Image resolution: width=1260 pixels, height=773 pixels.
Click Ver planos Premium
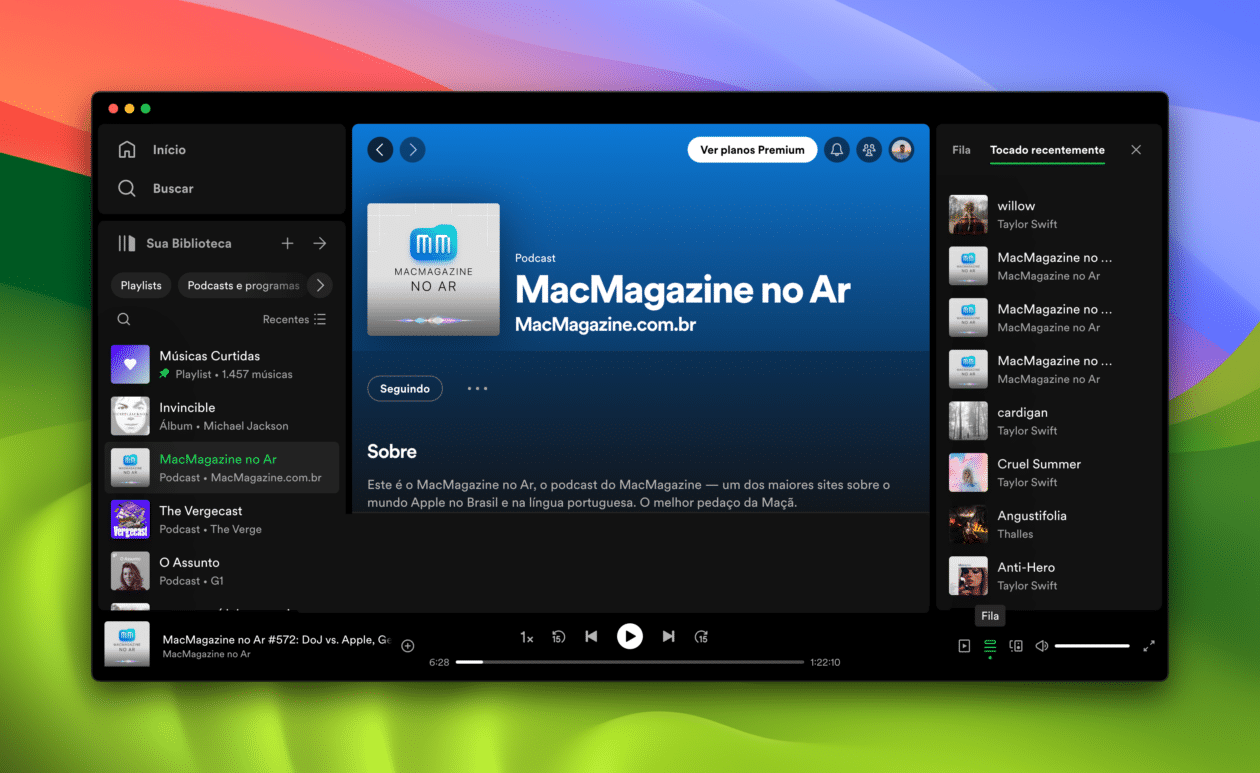click(x=752, y=150)
